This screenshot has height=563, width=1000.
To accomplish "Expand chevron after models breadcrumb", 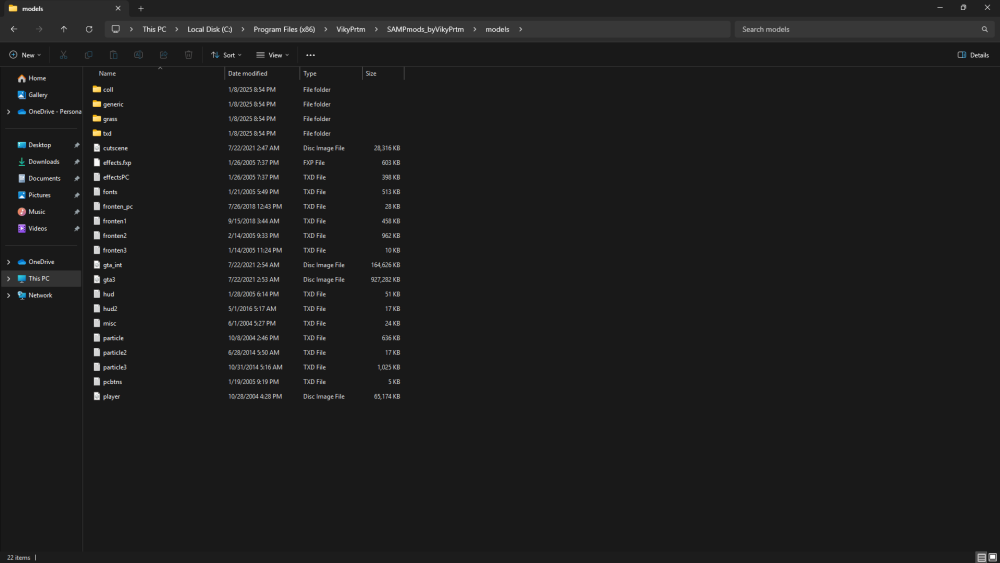I will click(x=520, y=29).
